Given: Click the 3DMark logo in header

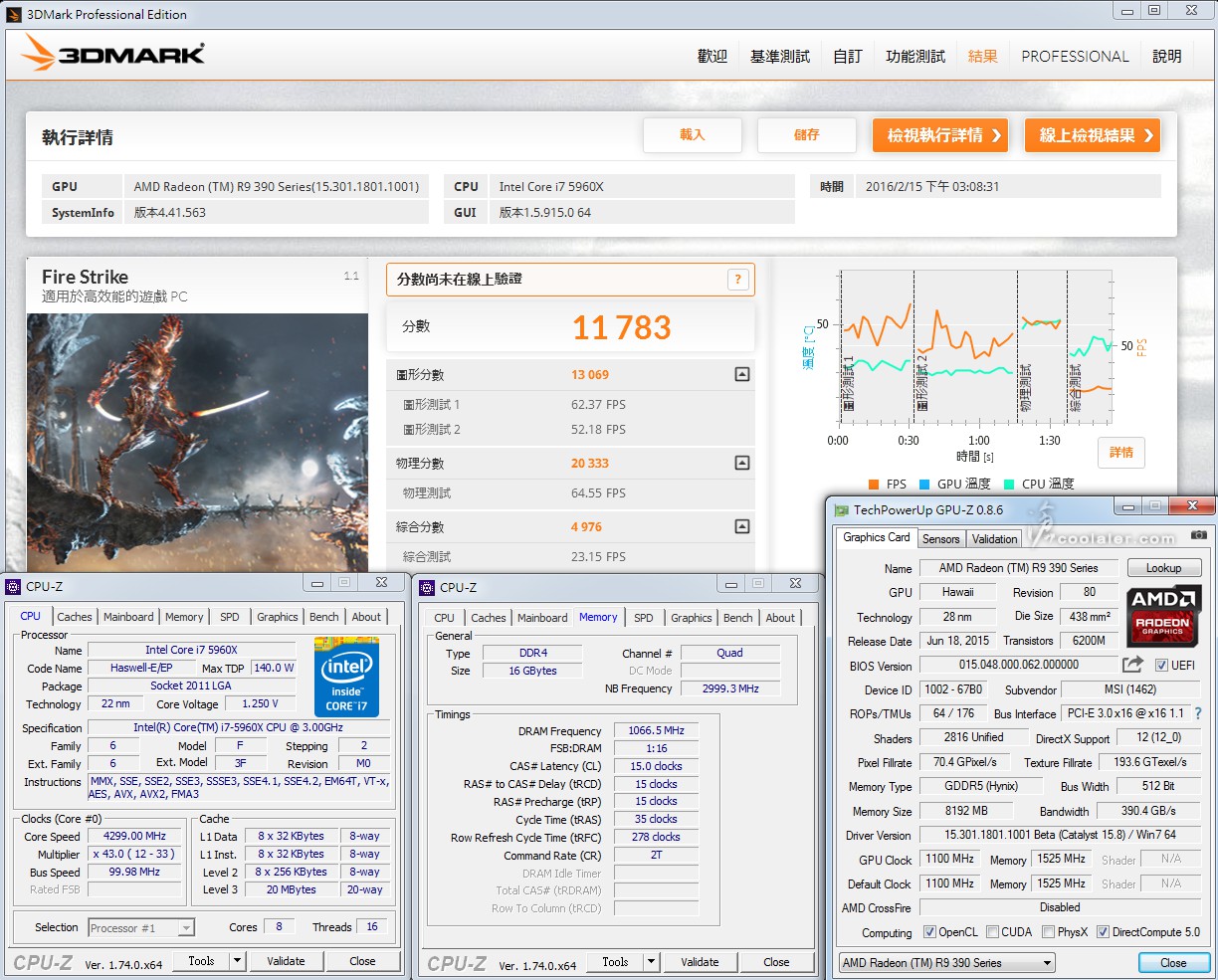Looking at the screenshot, I should pyautogui.click(x=113, y=53).
